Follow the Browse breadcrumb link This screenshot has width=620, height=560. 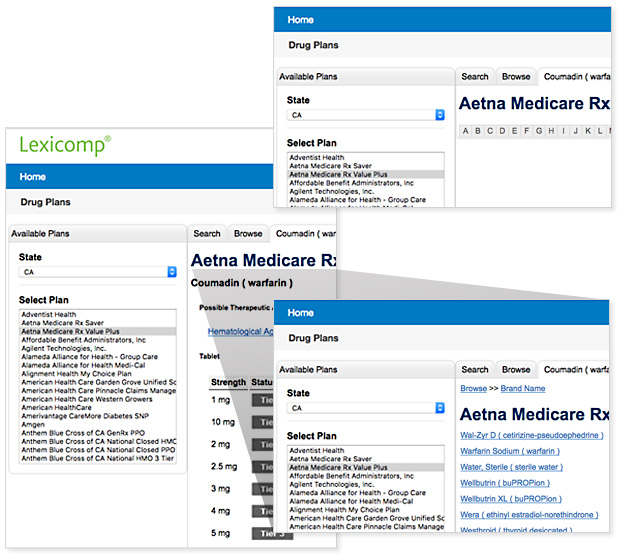pyautogui.click(x=473, y=388)
